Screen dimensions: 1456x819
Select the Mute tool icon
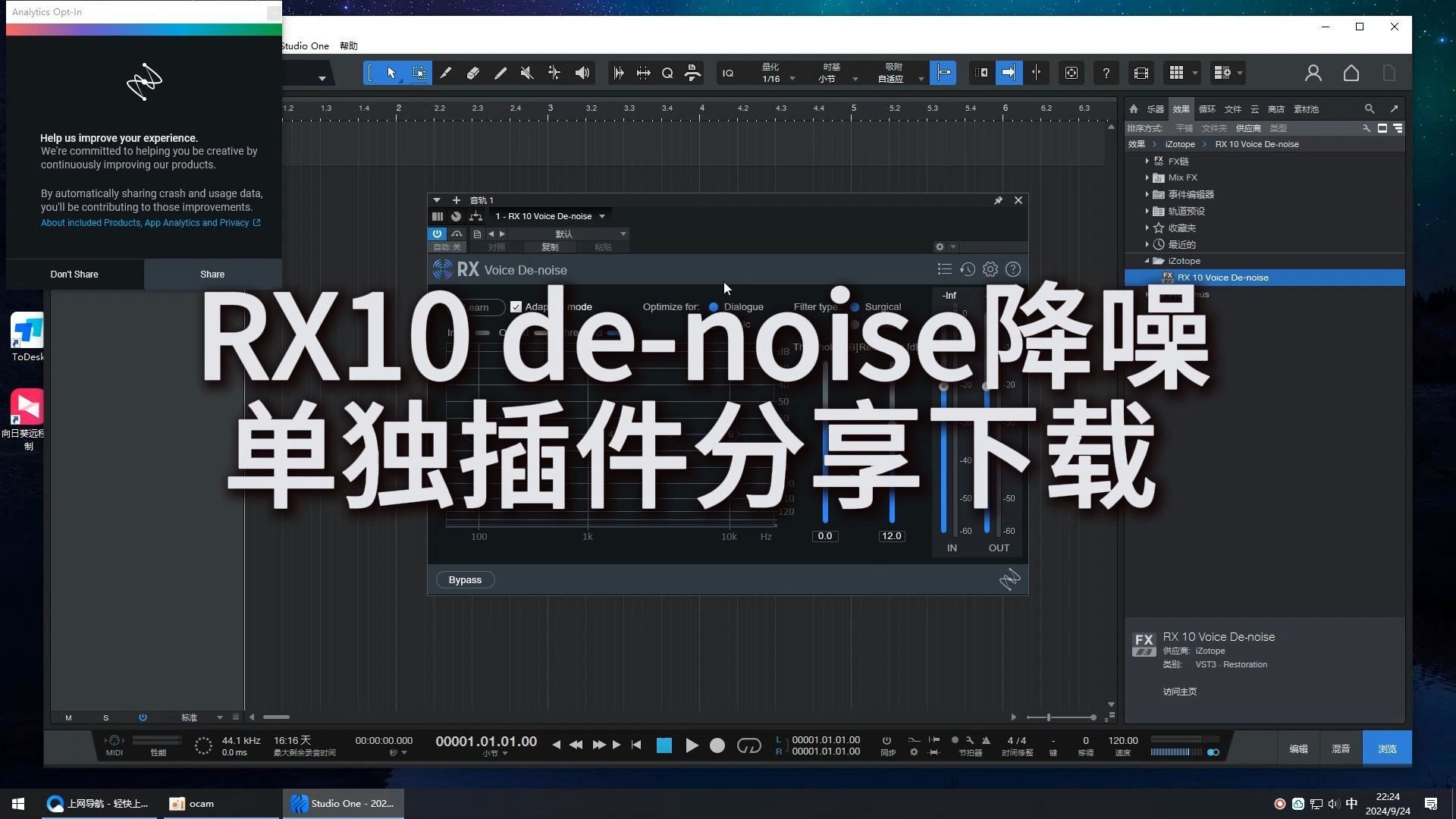coord(527,73)
